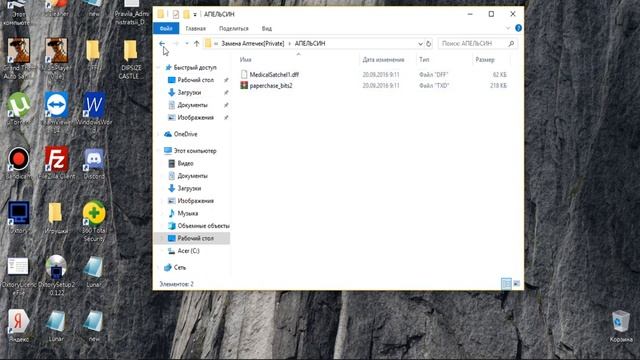Open the Acer (C:) drive
This screenshot has width=640, height=360.
pyautogui.click(x=188, y=251)
